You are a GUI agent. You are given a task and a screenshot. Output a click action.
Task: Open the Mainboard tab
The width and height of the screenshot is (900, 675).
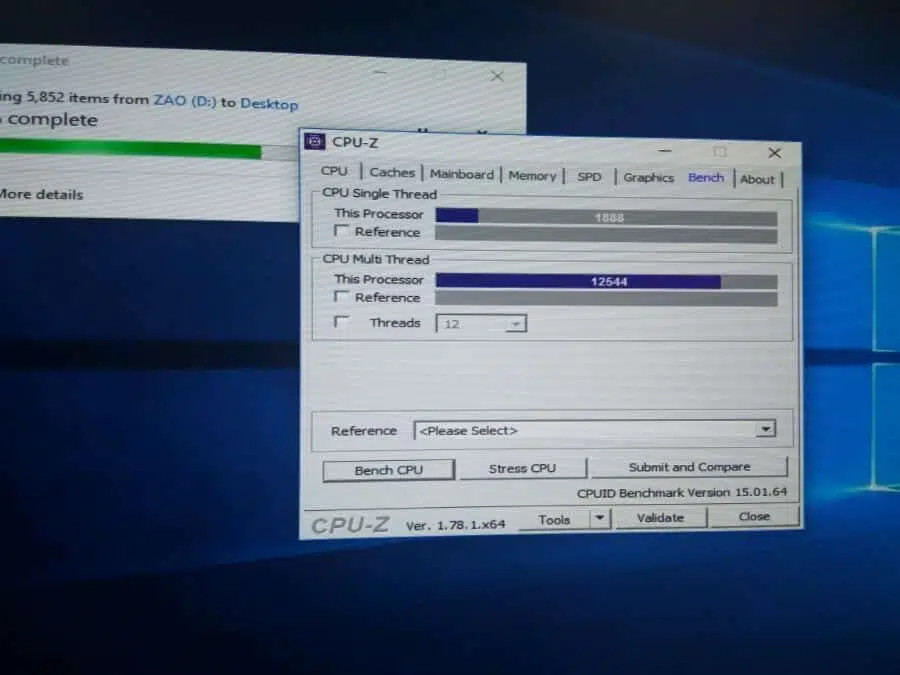461,174
